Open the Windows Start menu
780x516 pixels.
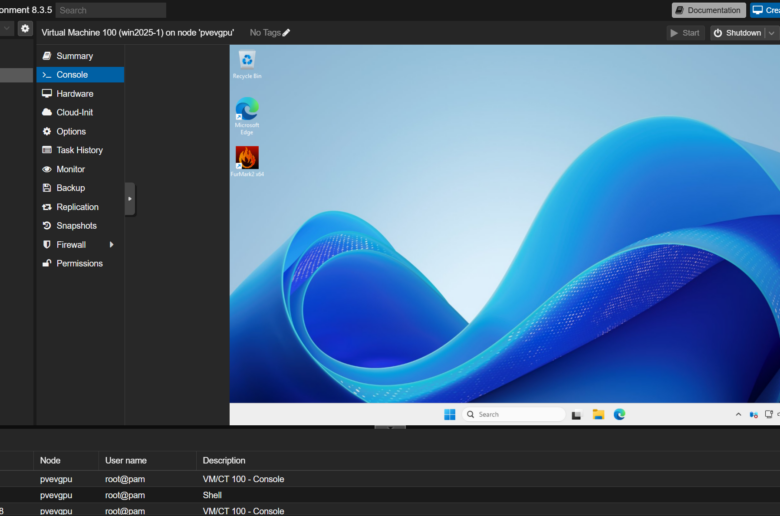450,414
